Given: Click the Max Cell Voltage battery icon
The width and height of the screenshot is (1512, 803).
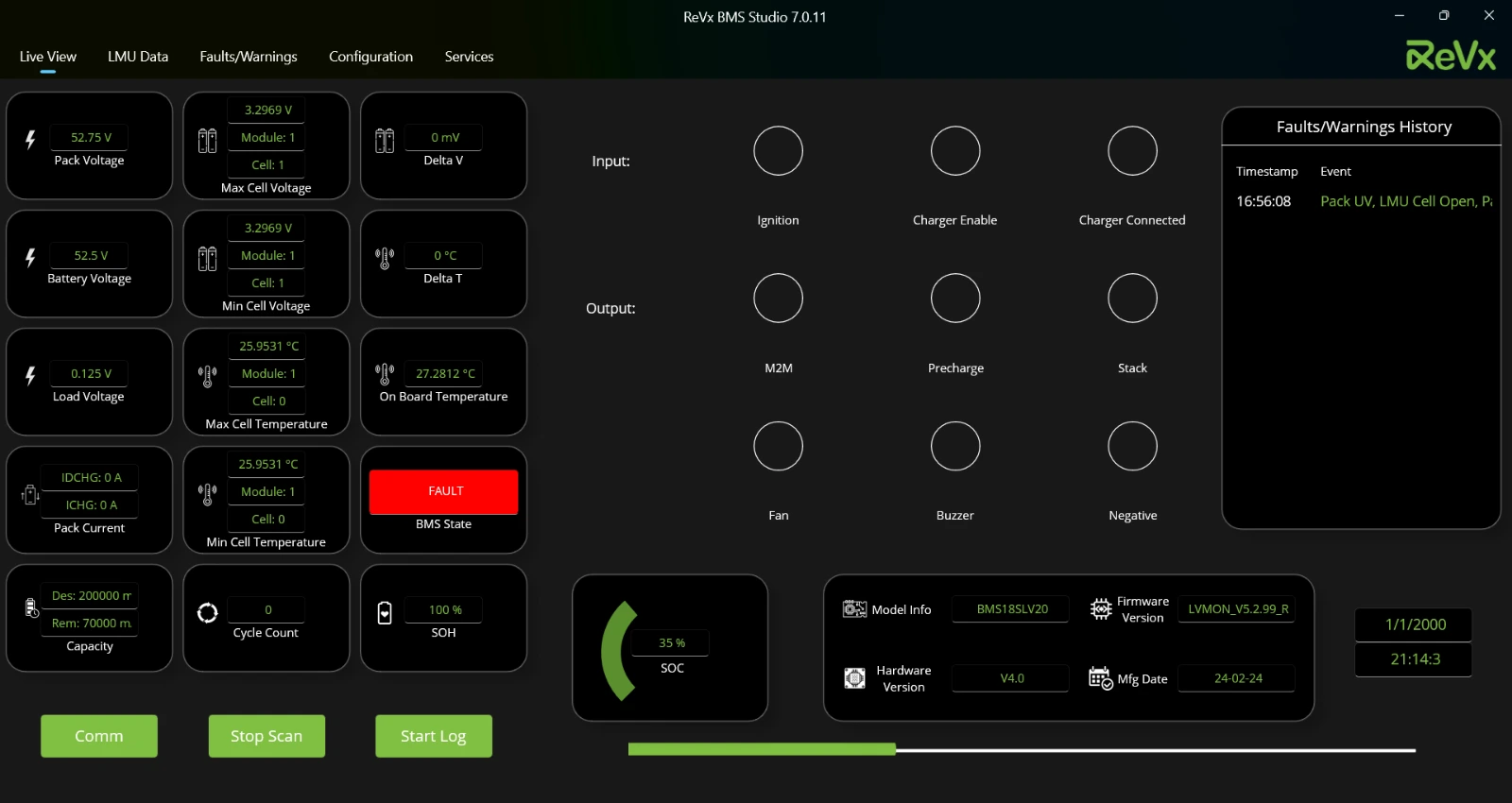Looking at the screenshot, I should (x=207, y=141).
